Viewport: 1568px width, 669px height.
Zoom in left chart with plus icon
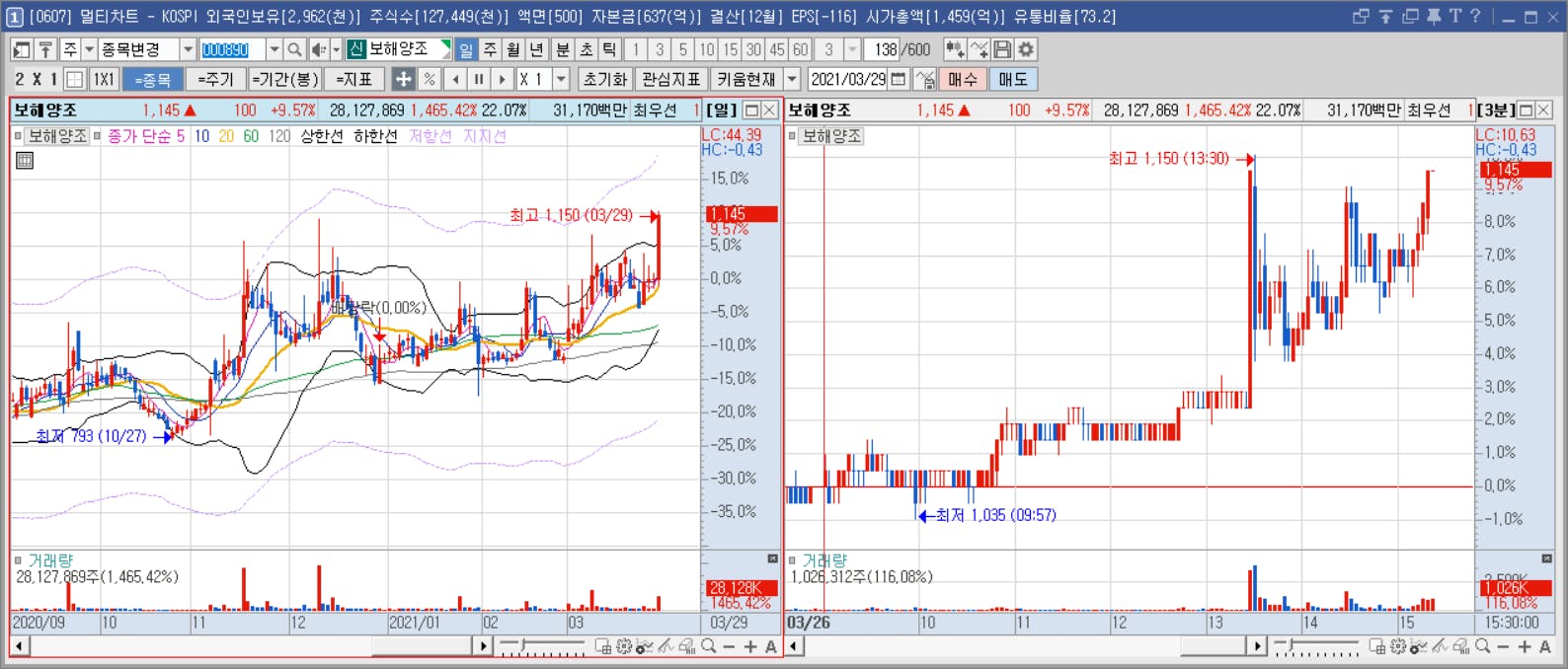(750, 647)
